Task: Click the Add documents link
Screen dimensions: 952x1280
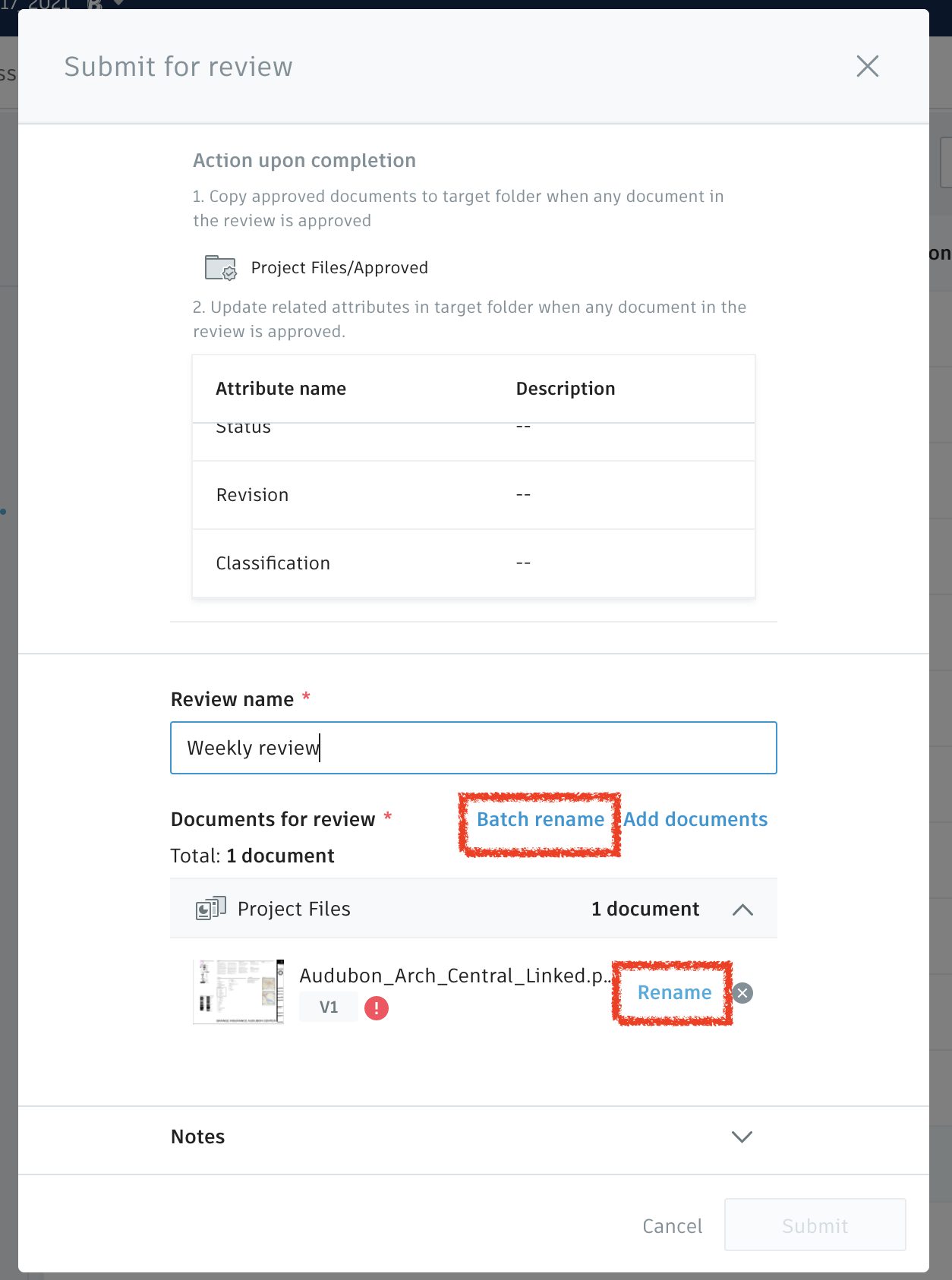Action: [x=695, y=820]
